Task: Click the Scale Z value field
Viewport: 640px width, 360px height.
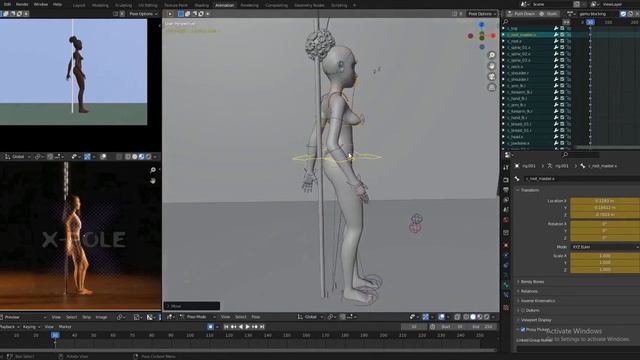Action: [605, 269]
